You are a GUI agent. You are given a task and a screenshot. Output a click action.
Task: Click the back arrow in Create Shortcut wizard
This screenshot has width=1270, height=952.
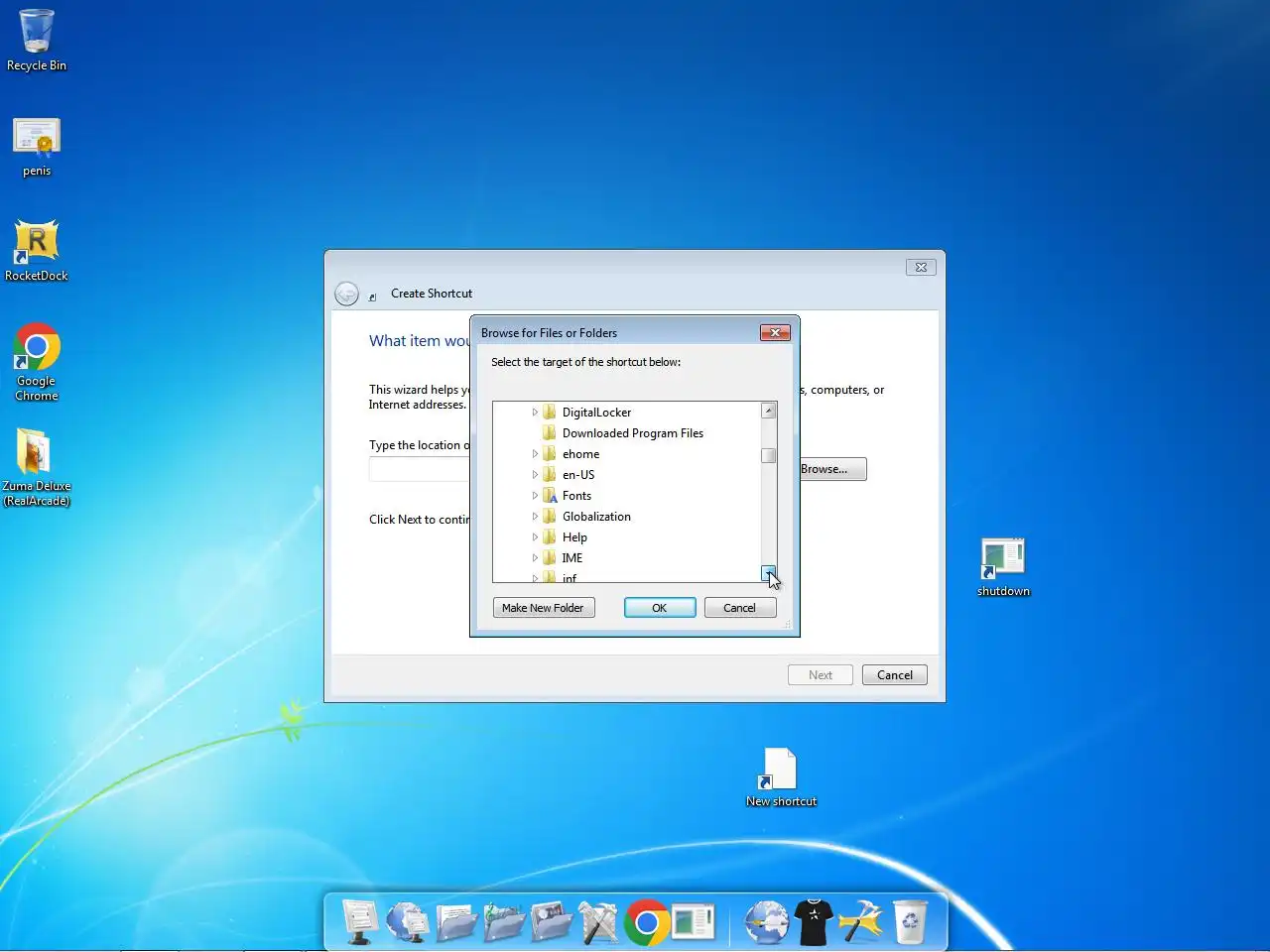click(x=346, y=294)
